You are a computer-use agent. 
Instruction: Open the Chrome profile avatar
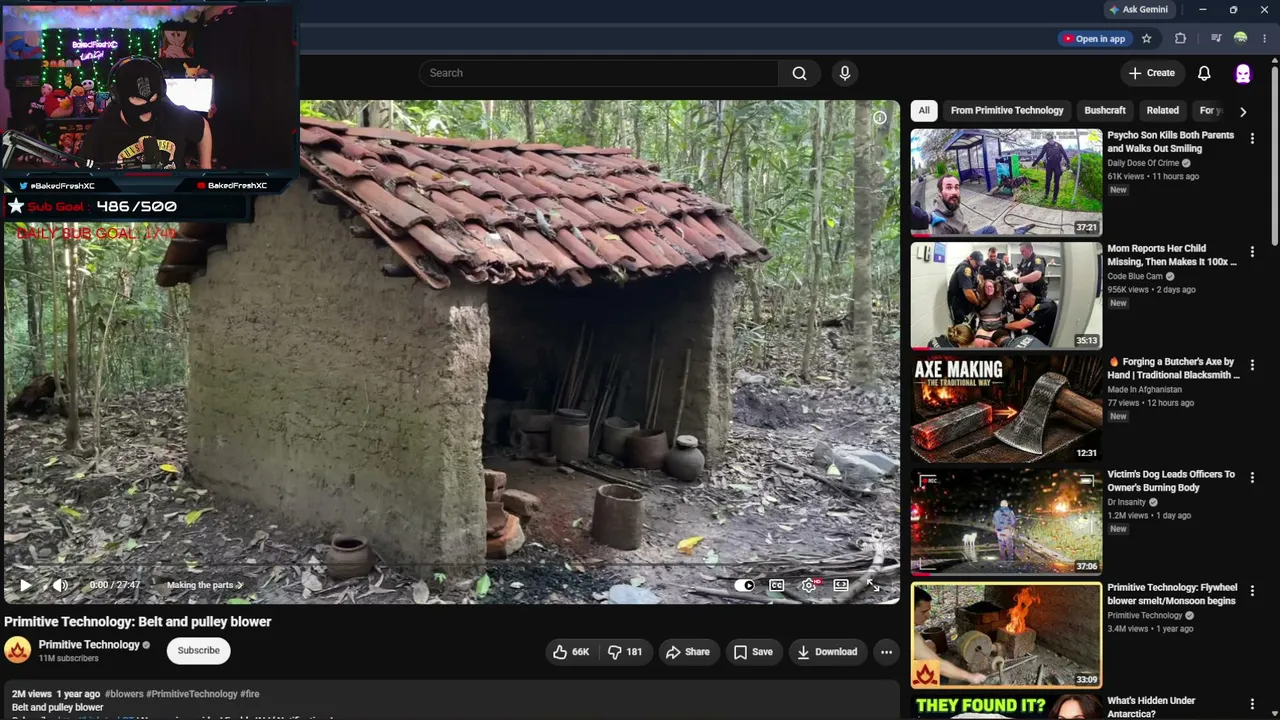click(x=1241, y=39)
